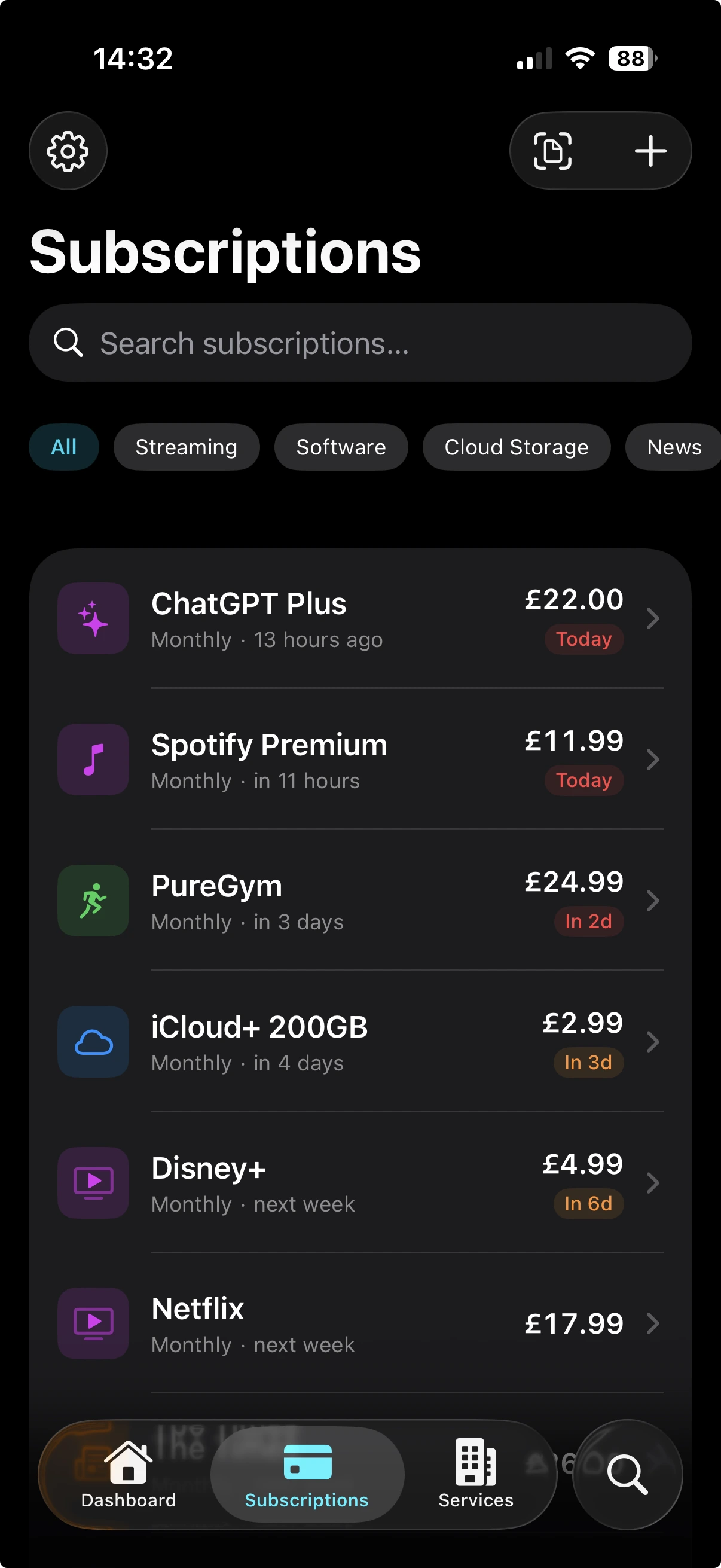Open settings with the gear icon
721x1568 pixels.
tap(68, 151)
